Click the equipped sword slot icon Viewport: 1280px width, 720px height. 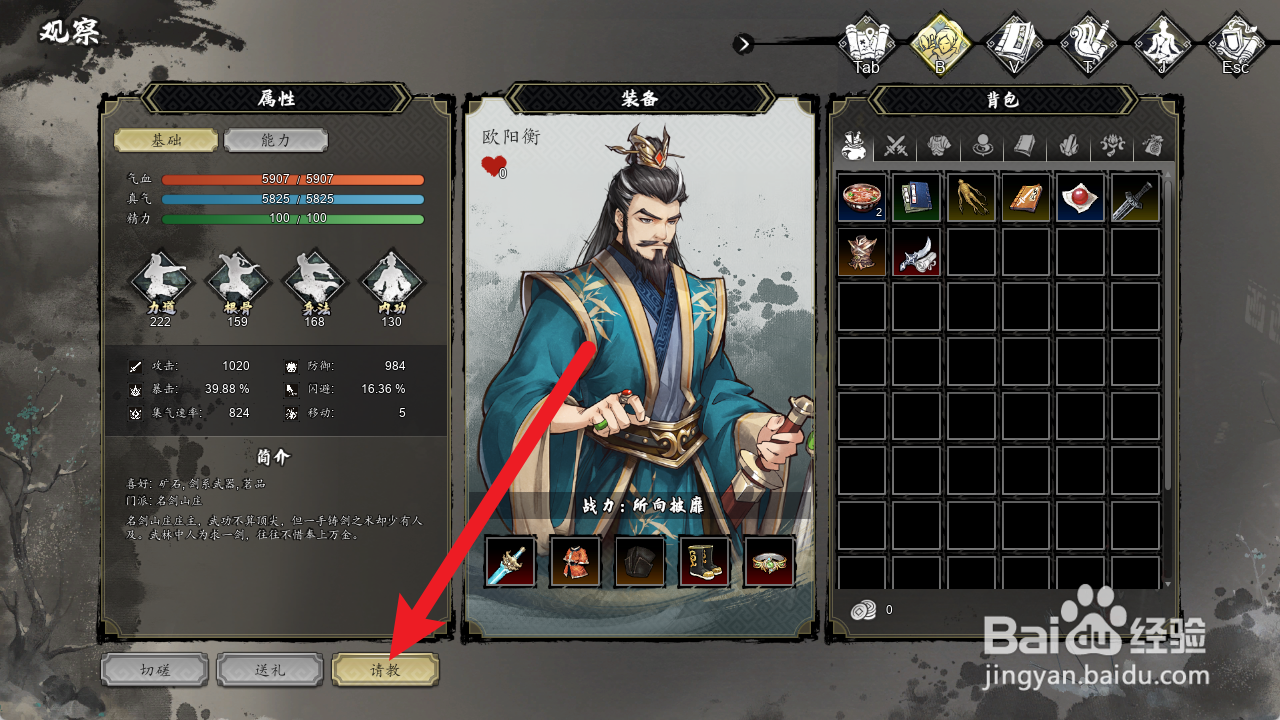[510, 561]
